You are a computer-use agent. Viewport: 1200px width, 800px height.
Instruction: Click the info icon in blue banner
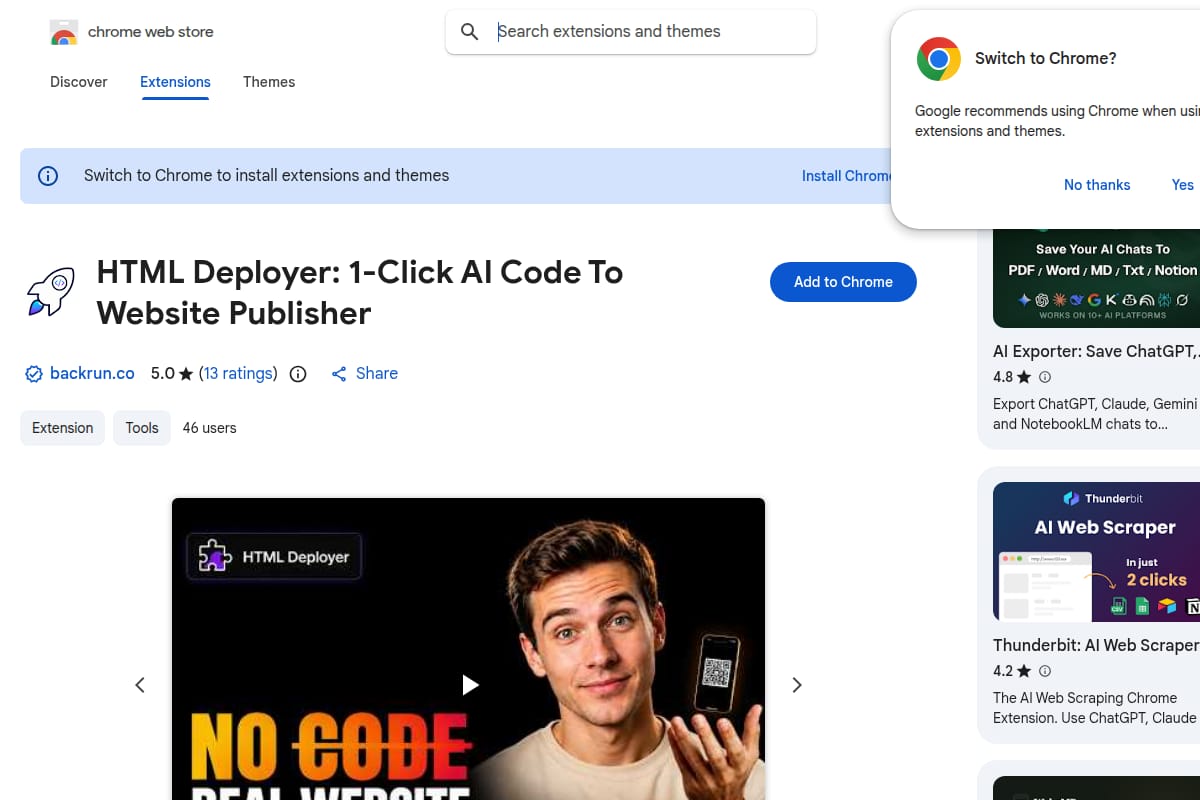pos(48,176)
